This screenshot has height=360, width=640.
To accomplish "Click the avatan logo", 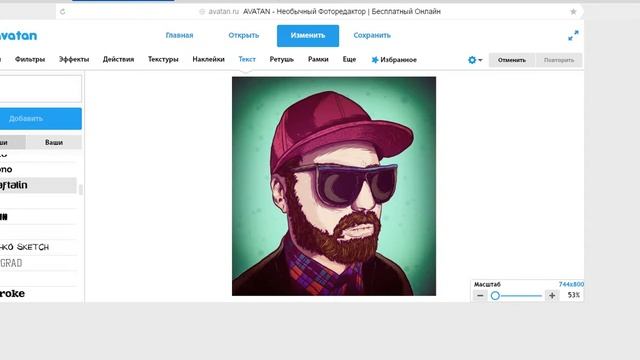I will click(x=18, y=36).
